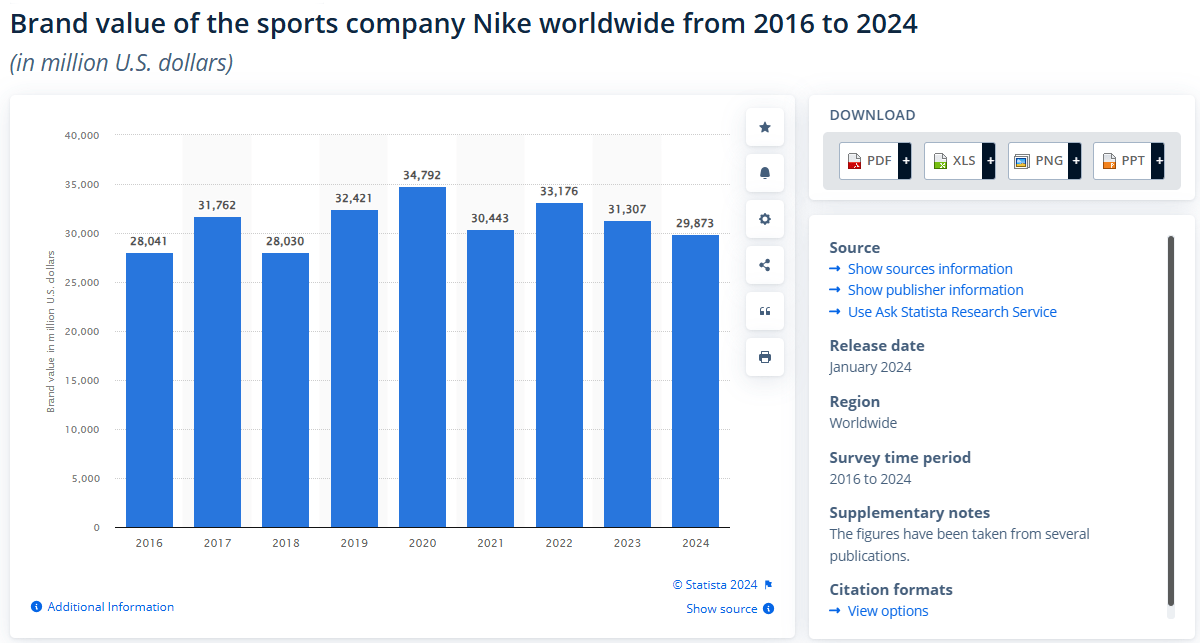
Task: Click the 2016 bar in chart
Action: click(149, 390)
